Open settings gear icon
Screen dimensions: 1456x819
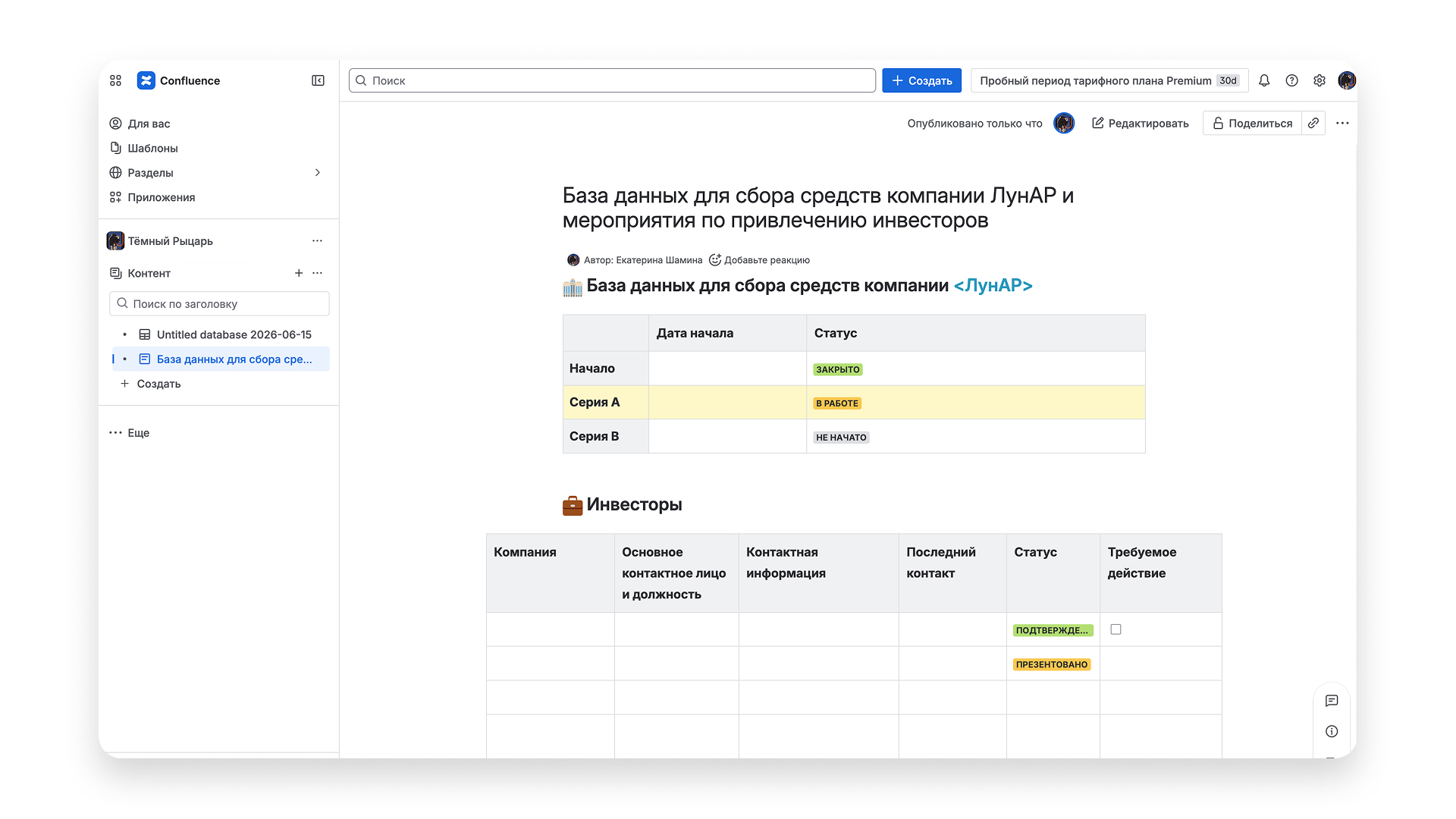[1319, 80]
